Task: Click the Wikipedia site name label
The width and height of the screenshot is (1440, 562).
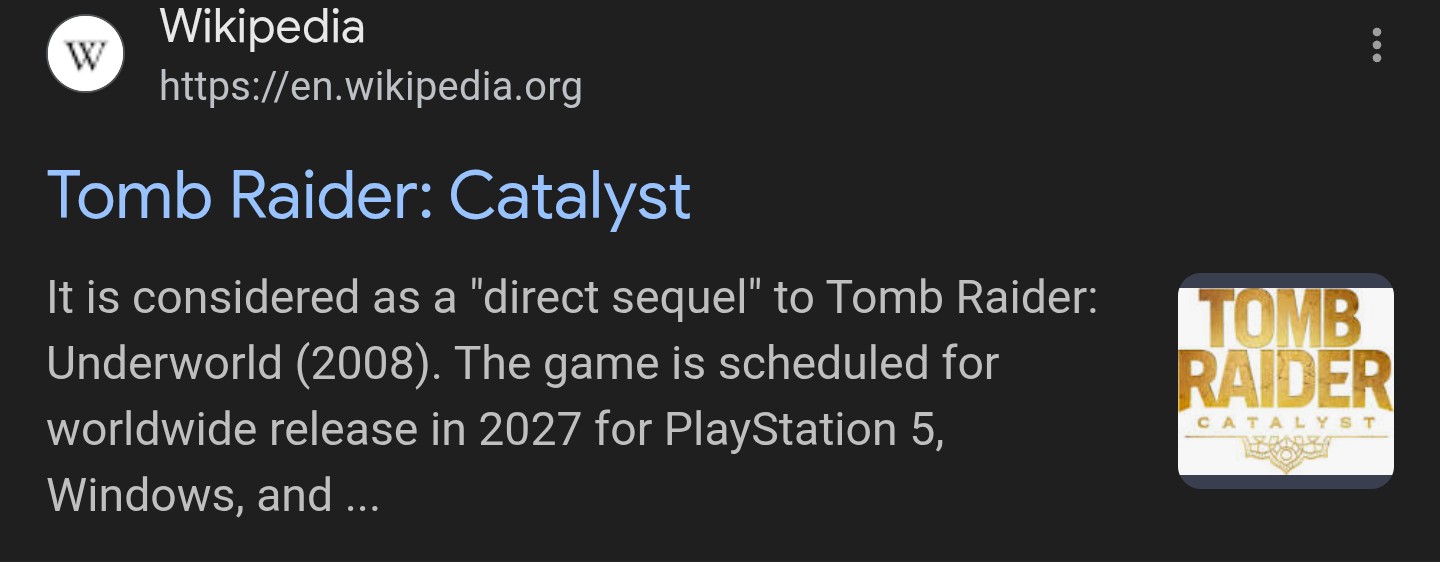Action: pos(262,27)
